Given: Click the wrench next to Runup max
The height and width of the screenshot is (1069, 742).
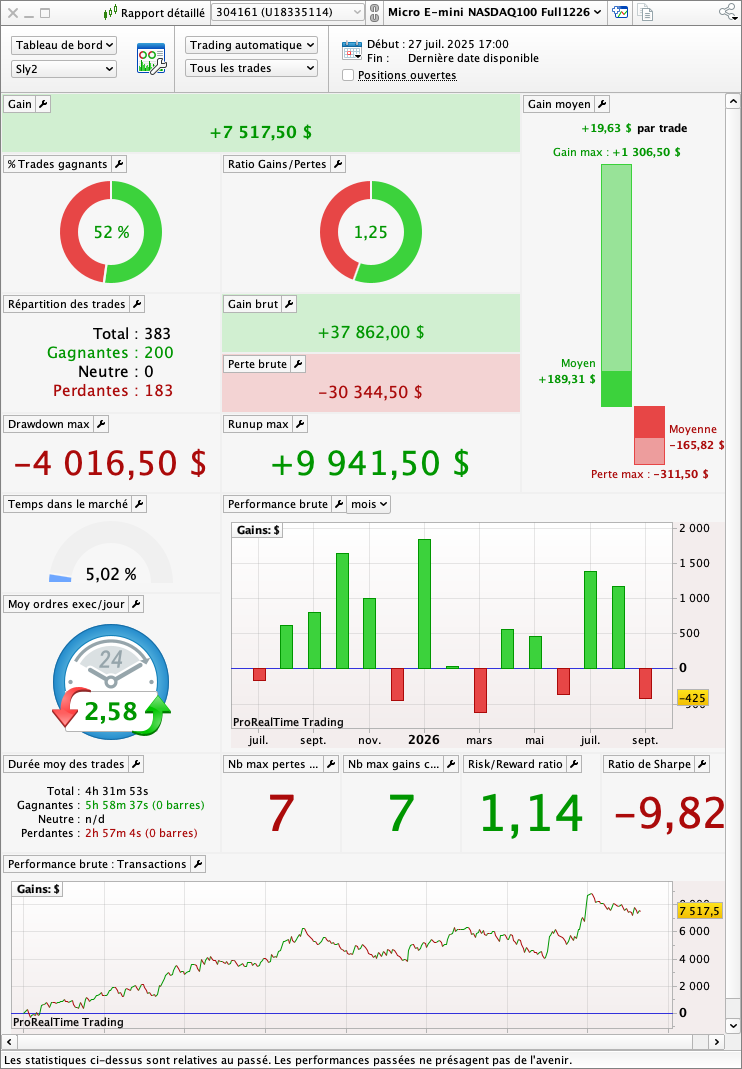Looking at the screenshot, I should pyautogui.click(x=299, y=424).
